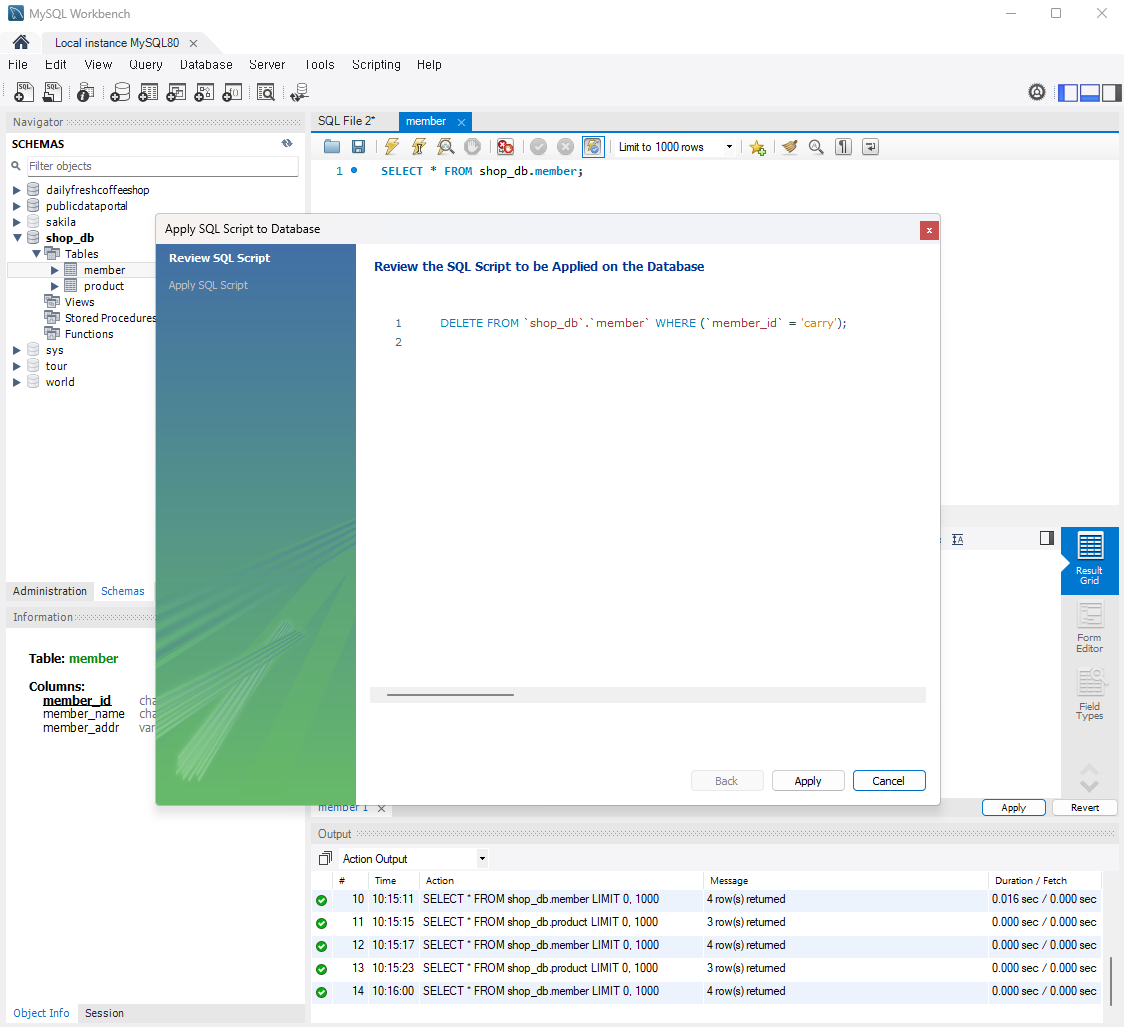Stop the query being executed

click(x=472, y=147)
